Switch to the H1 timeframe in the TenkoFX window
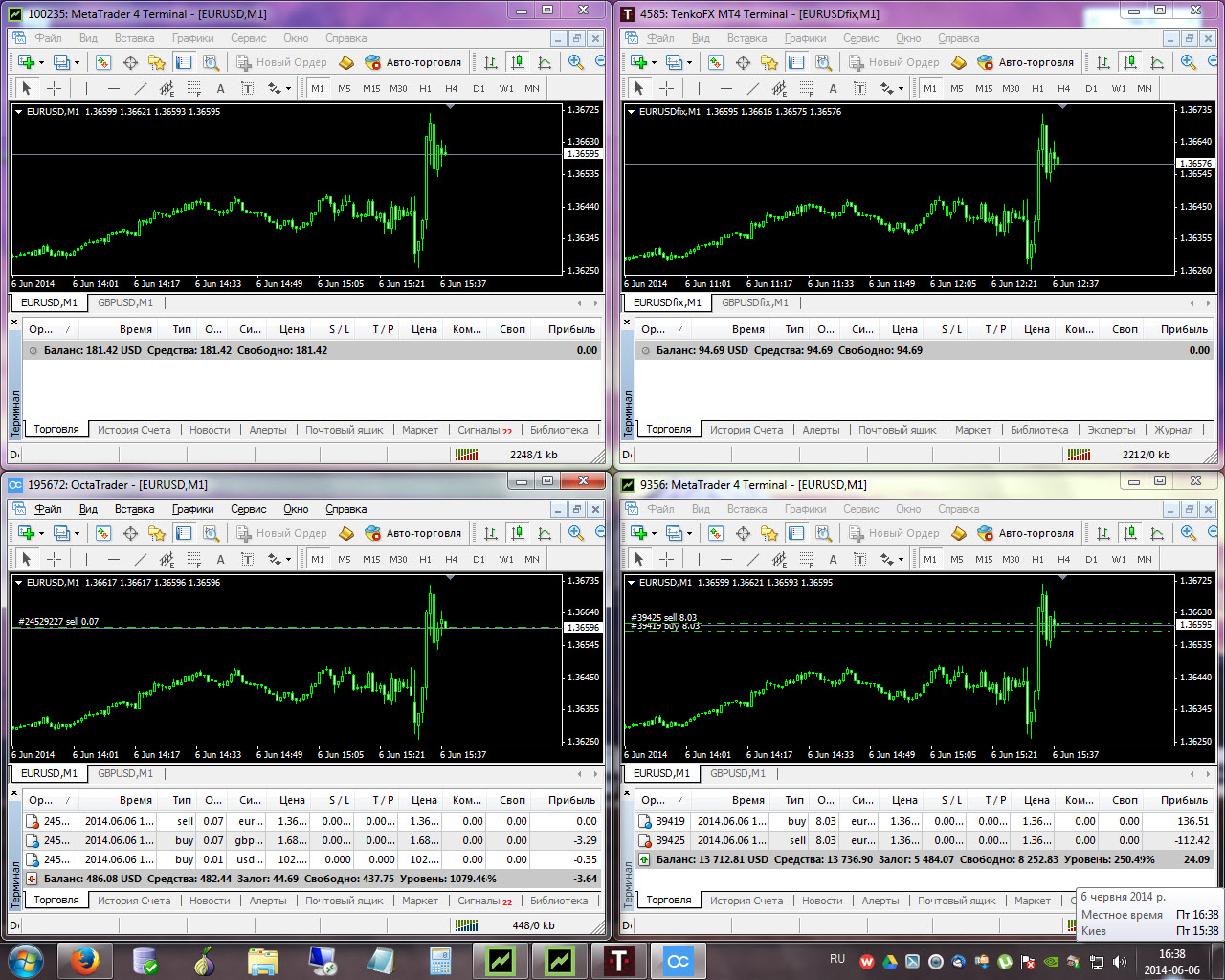 click(1037, 88)
